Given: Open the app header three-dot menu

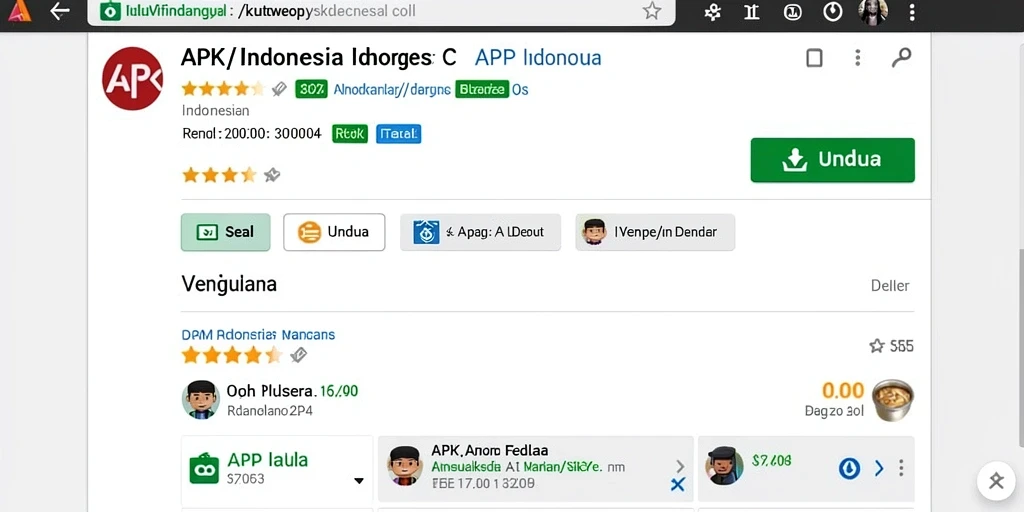Looking at the screenshot, I should click(x=857, y=57).
